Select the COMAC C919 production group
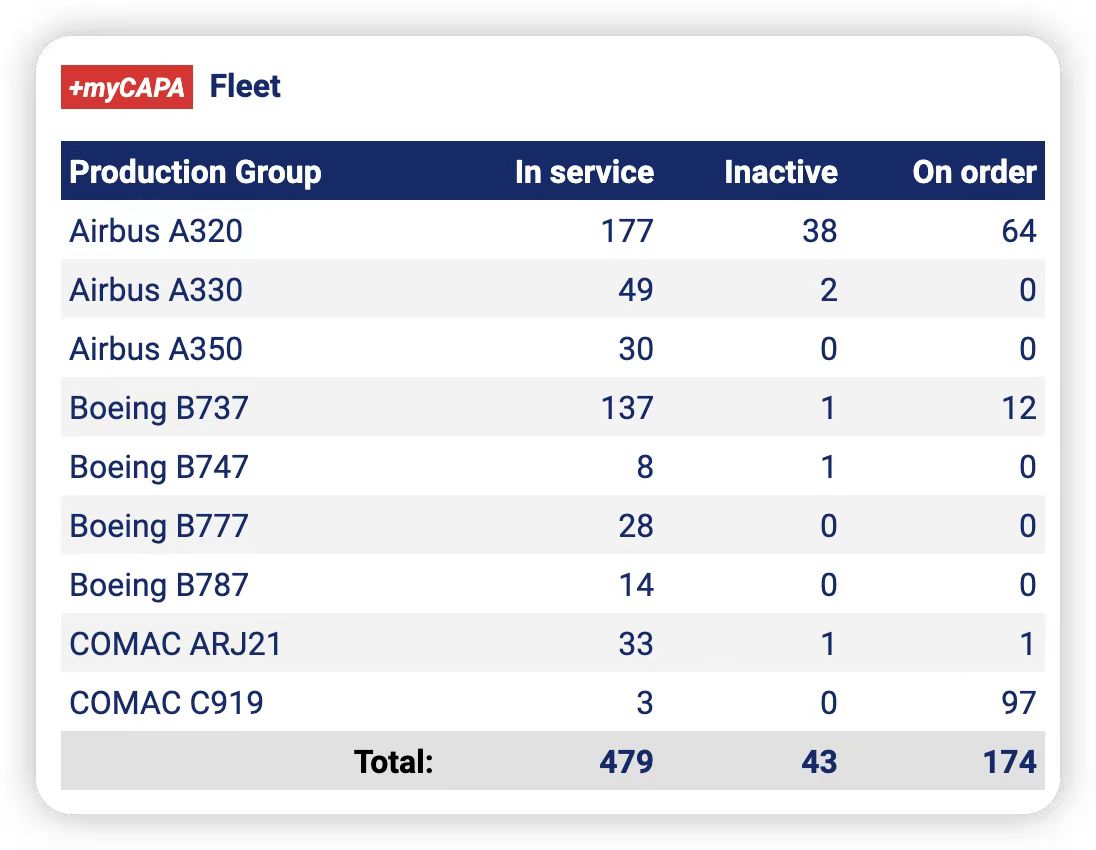This screenshot has height=850, width=1096. pyautogui.click(x=167, y=703)
